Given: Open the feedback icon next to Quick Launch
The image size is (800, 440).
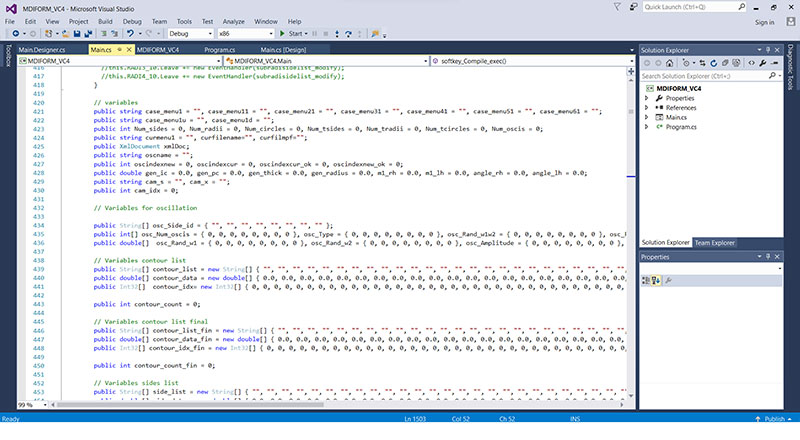Looking at the screenshot, I should 633,7.
